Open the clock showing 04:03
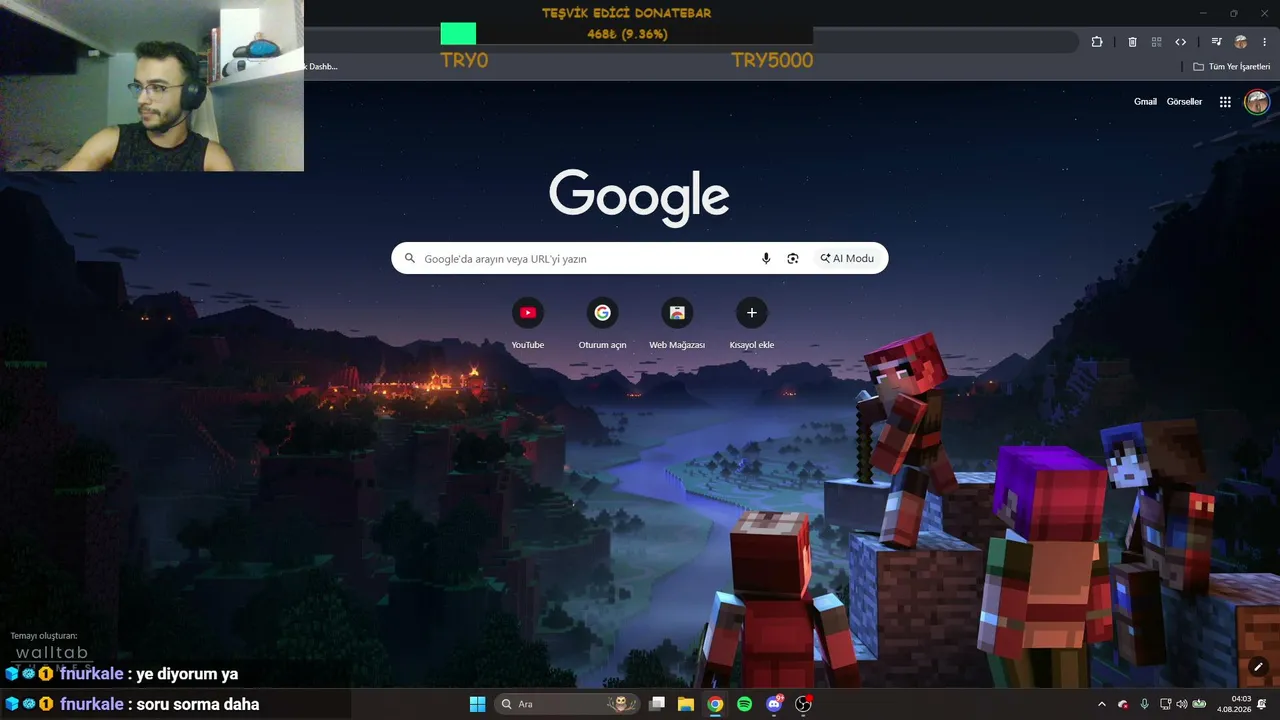 click(1233, 704)
